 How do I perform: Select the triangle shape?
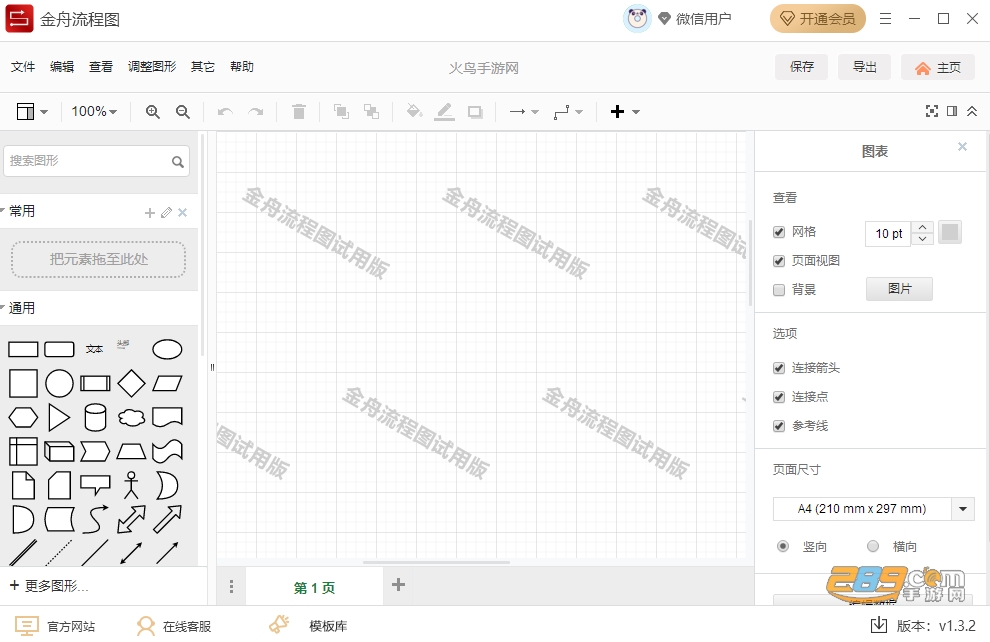pos(59,417)
